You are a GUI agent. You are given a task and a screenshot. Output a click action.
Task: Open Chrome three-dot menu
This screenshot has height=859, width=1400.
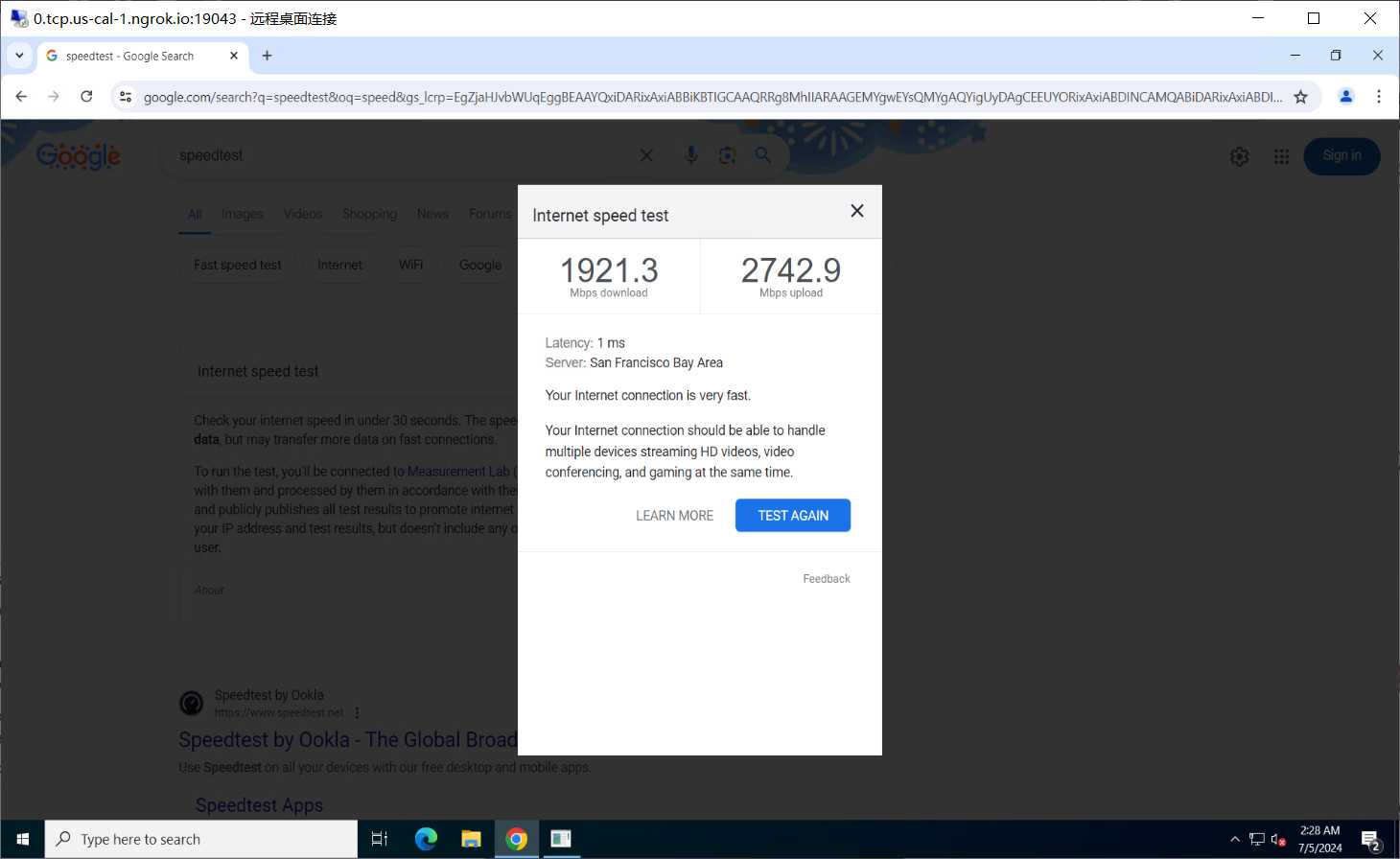[1378, 96]
